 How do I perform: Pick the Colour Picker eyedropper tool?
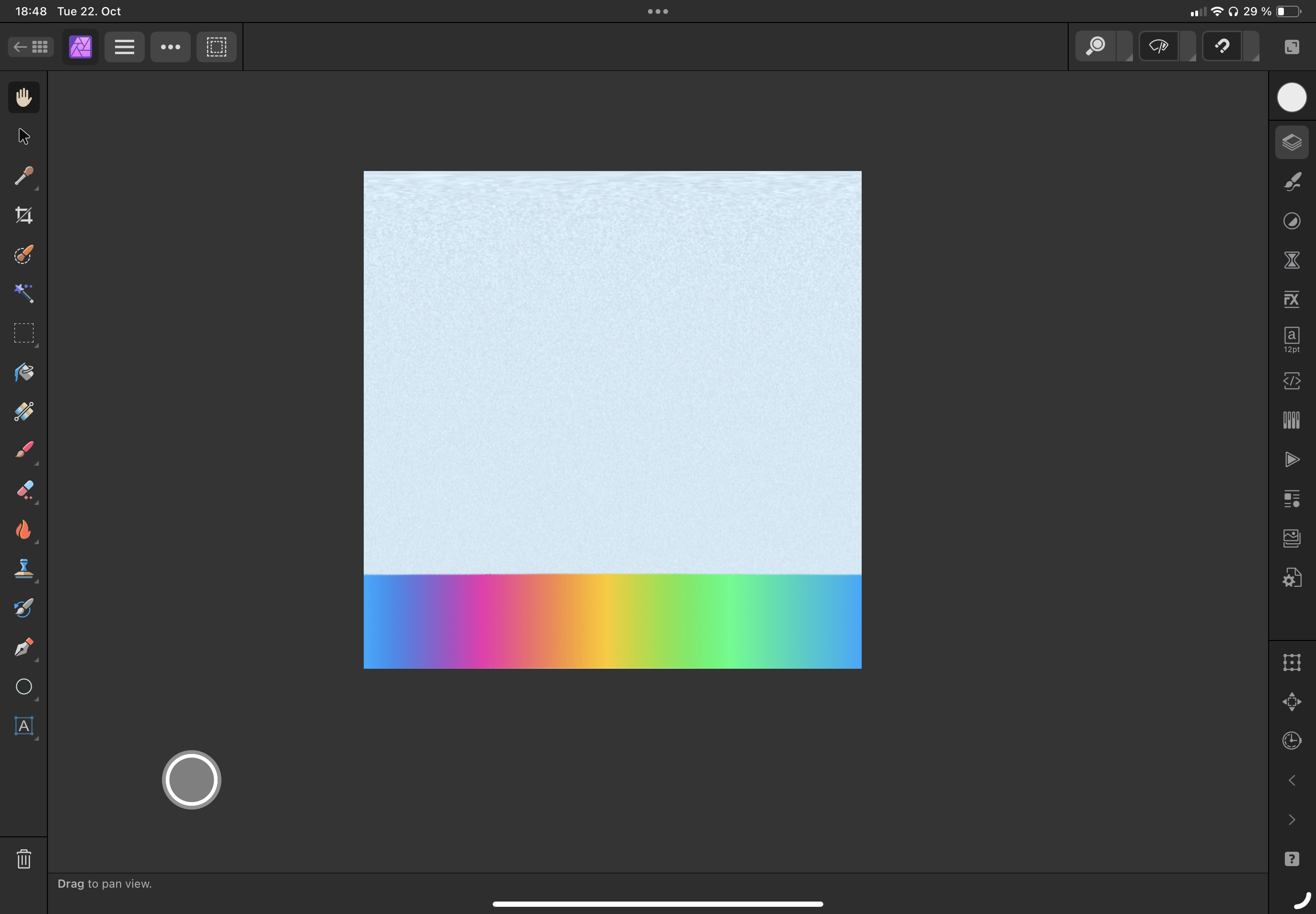[23, 176]
